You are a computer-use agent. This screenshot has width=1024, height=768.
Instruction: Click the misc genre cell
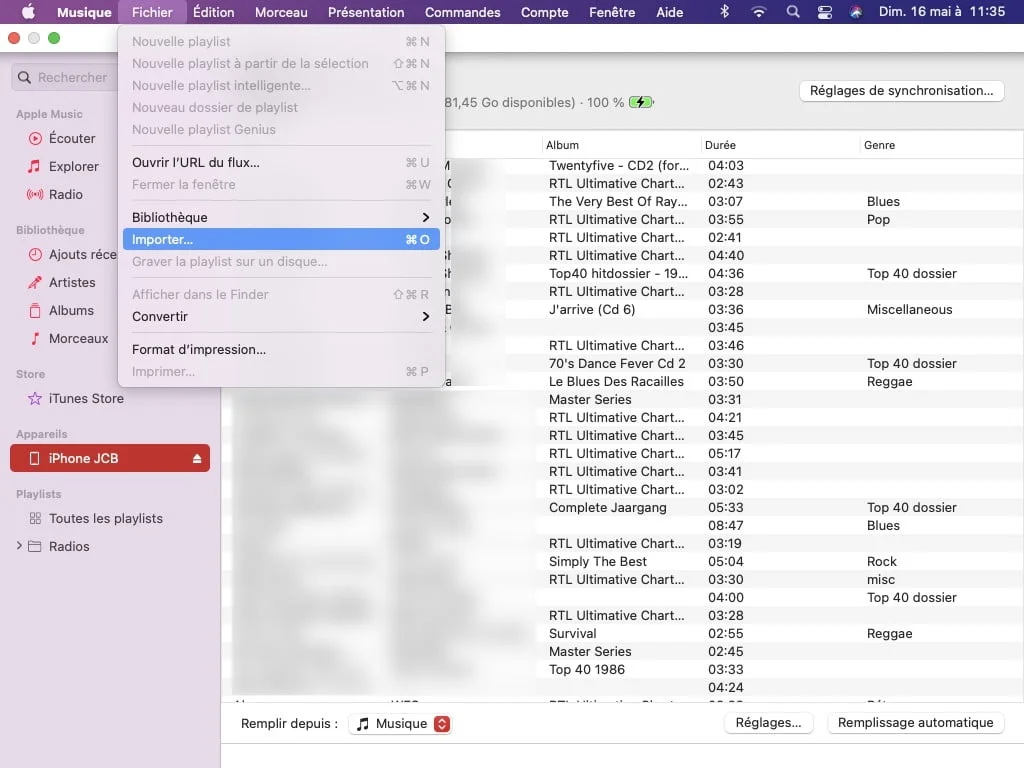coord(880,580)
